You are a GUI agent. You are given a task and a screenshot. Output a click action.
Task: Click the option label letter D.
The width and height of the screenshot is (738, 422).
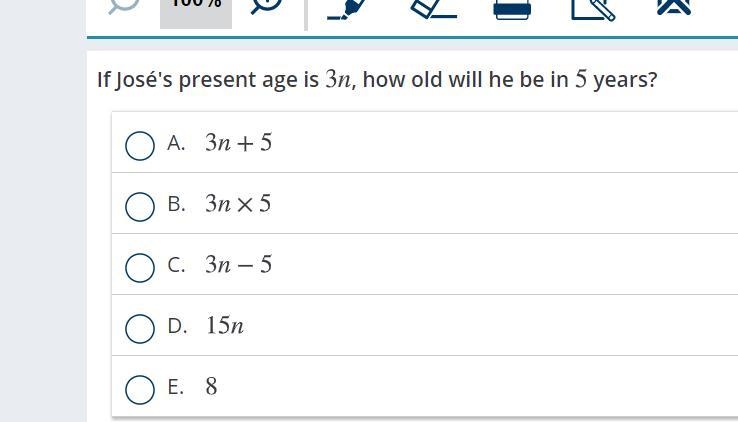pos(177,326)
